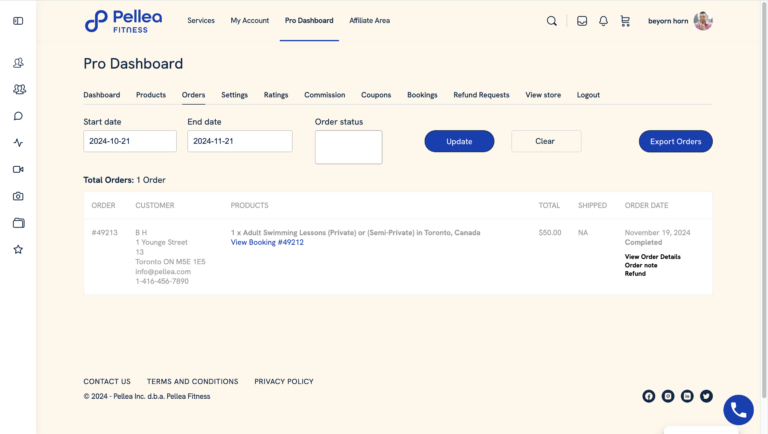Open the Twitter footer icon
This screenshot has width=768, height=434.
706,396
